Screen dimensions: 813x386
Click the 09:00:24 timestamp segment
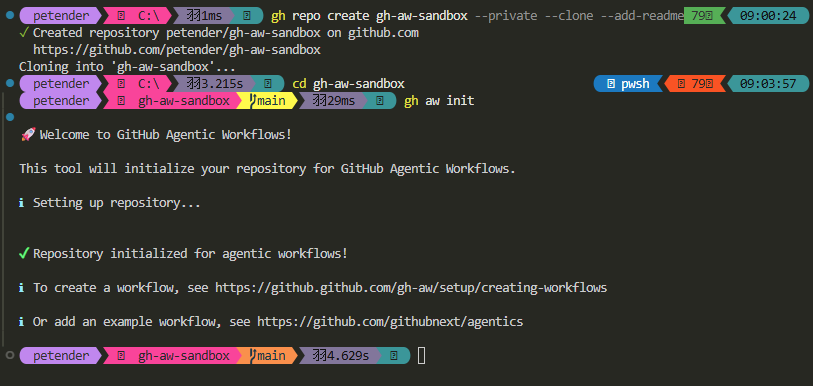pos(768,16)
